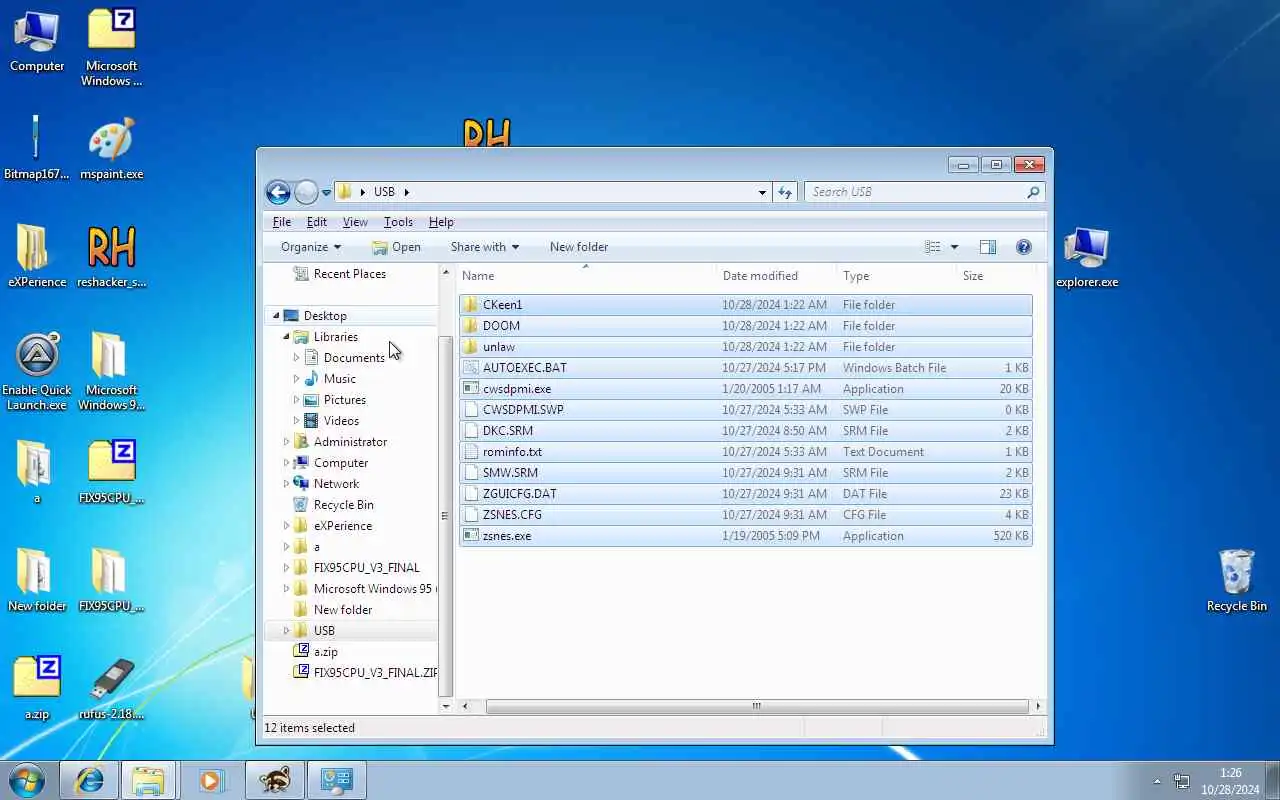Select the ZSNES.CFG file

pos(746,515)
